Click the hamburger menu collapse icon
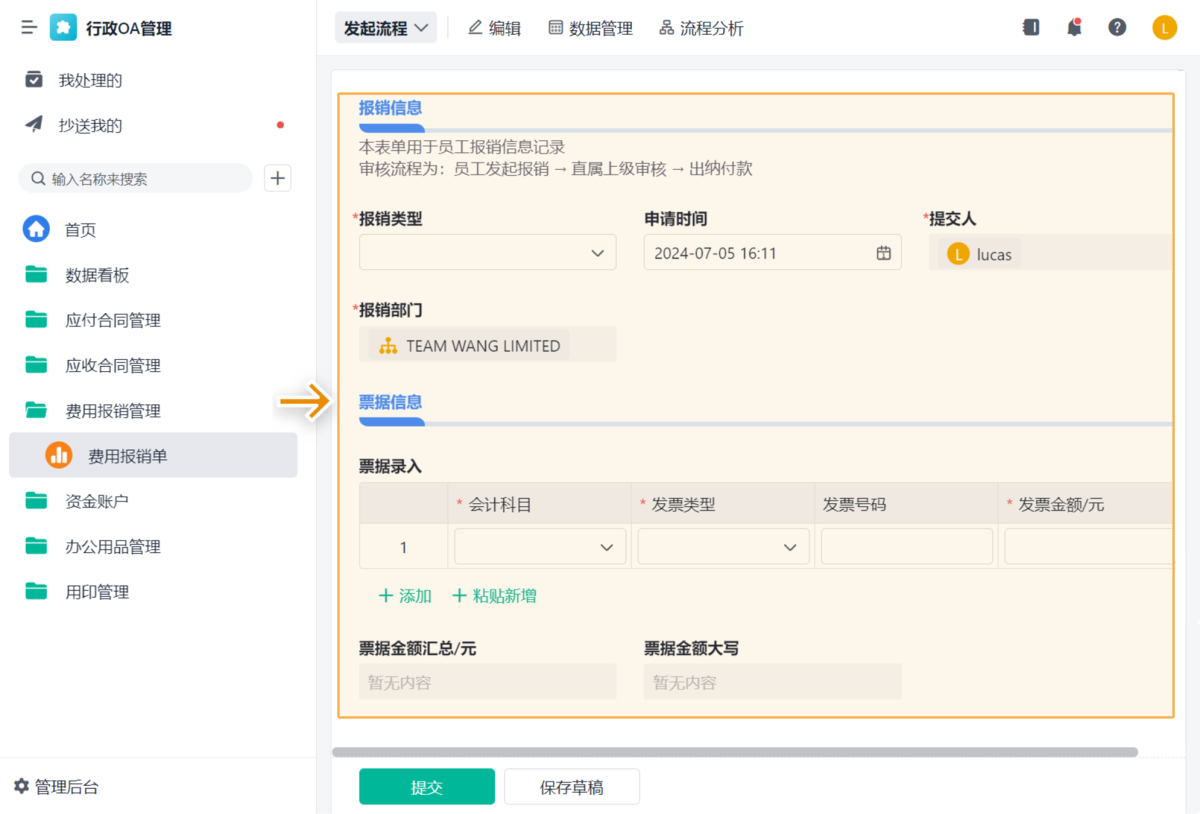Screen dimensions: 1200x814 pos(29,28)
